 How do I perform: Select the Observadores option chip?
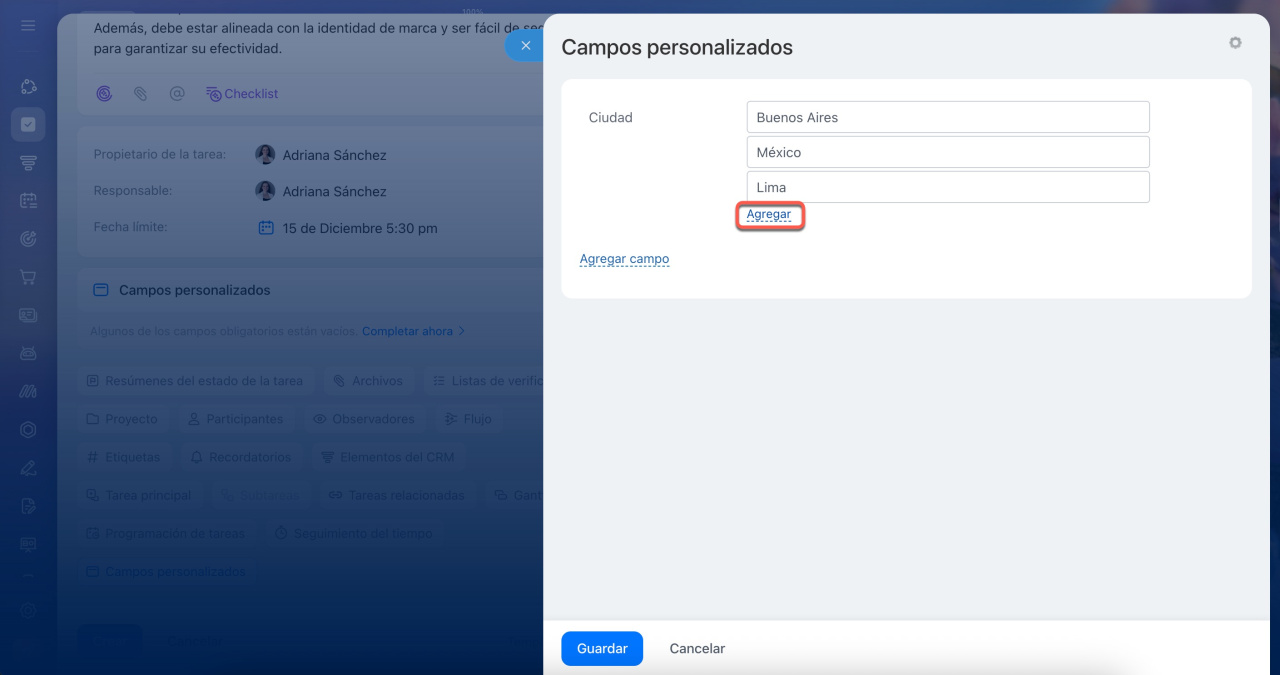pos(364,419)
